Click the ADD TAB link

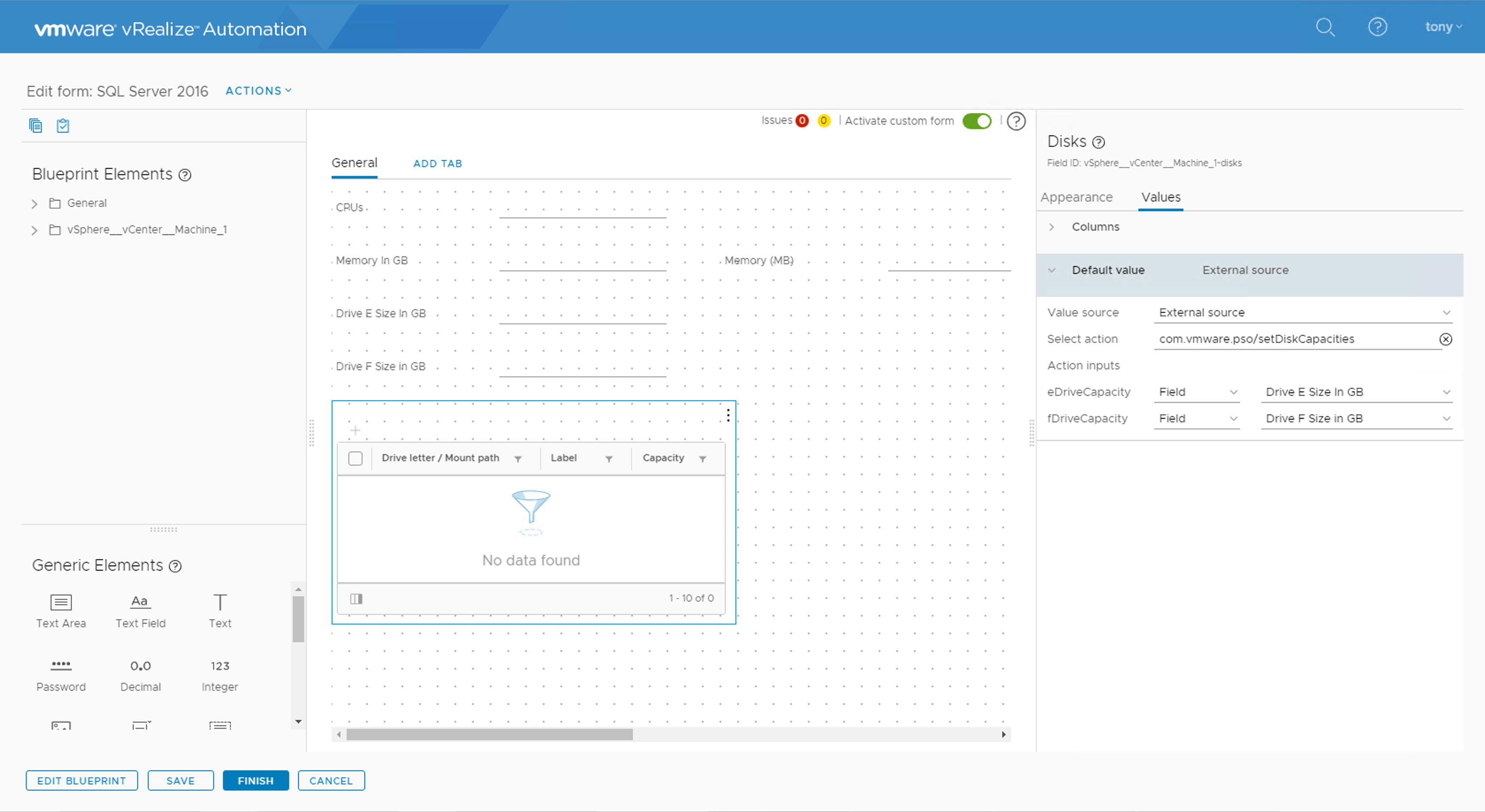click(438, 163)
